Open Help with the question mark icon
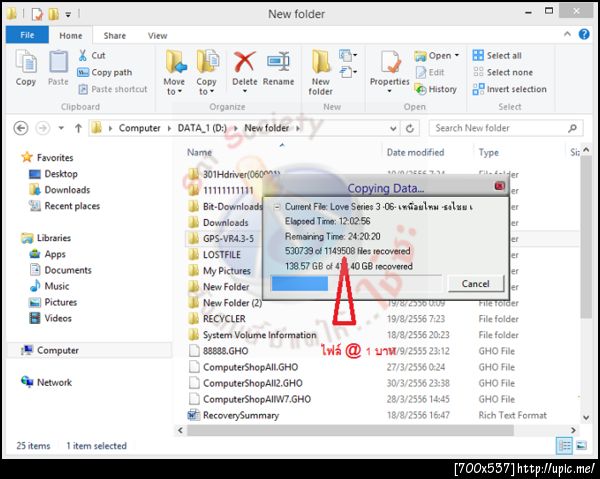The image size is (600, 479). 584,34
